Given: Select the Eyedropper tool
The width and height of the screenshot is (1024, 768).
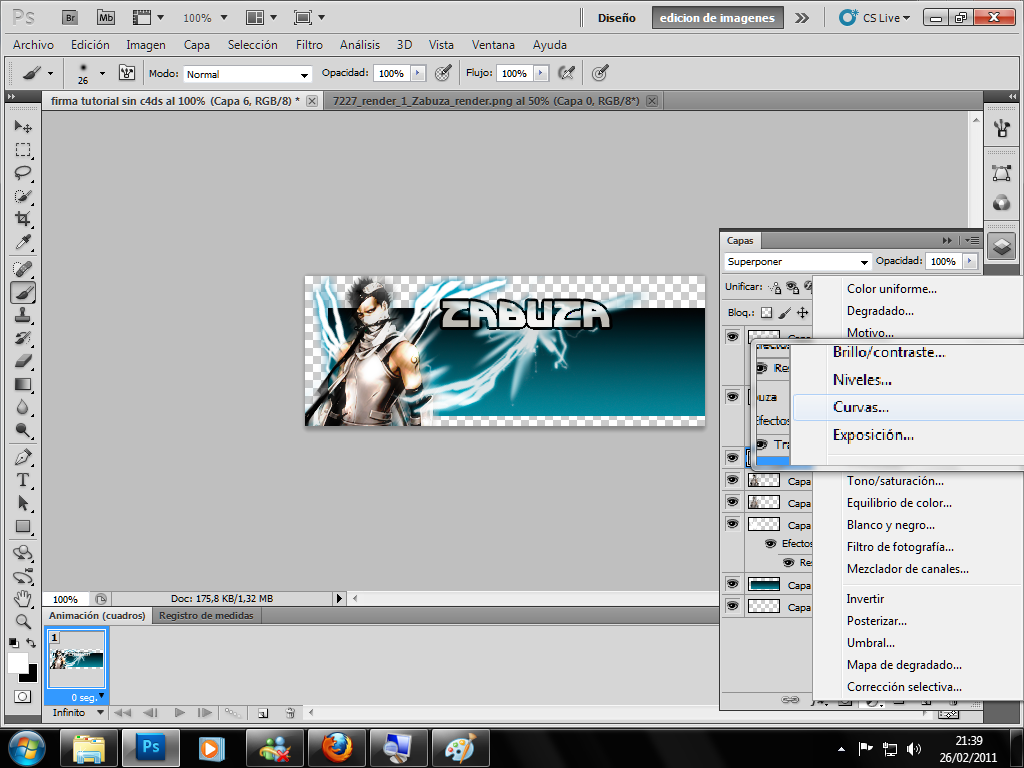Looking at the screenshot, I should 23,242.
